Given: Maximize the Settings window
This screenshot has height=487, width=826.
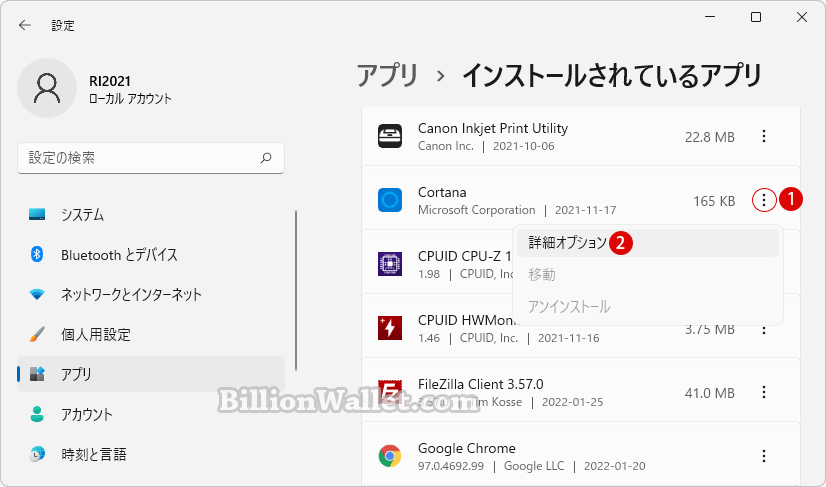Looking at the screenshot, I should pyautogui.click(x=756, y=17).
